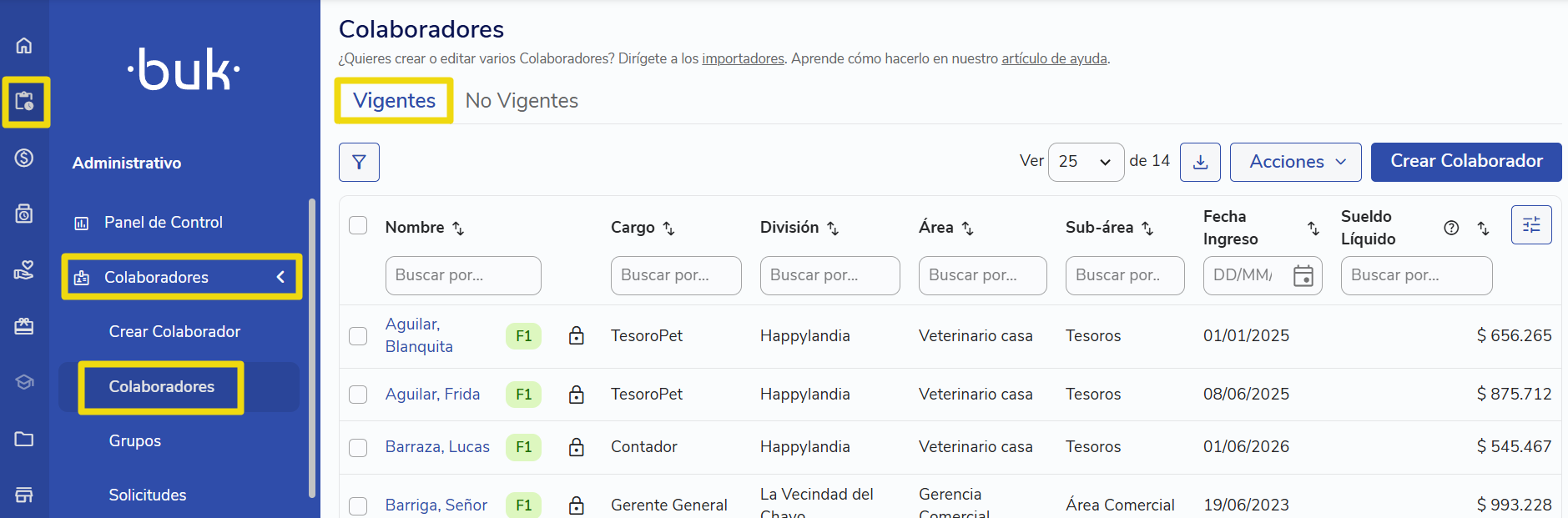Click F1 badge for Aguilar, Frida
This screenshot has width=1568, height=518.
[x=523, y=394]
